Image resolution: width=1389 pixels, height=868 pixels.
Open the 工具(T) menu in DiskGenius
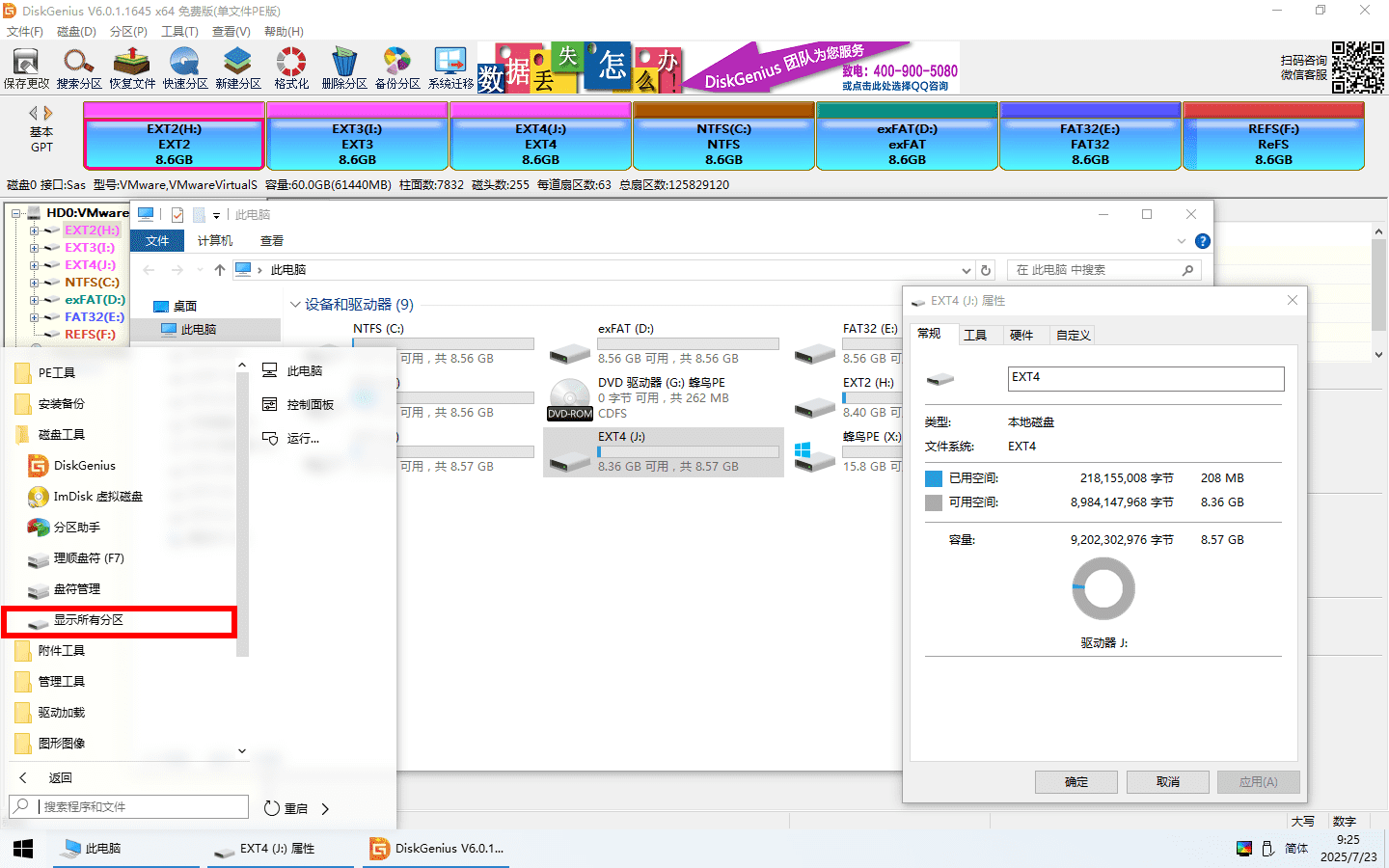(x=179, y=32)
